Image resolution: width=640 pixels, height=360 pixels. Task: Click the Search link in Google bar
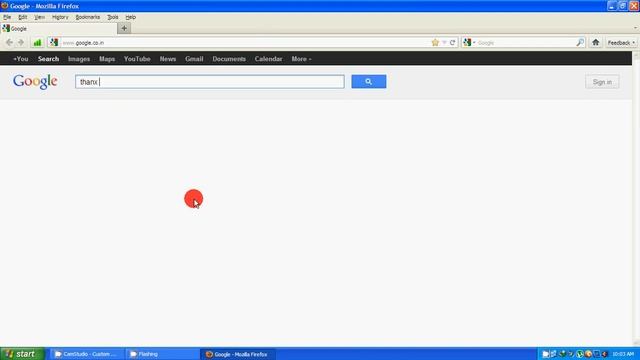point(48,59)
